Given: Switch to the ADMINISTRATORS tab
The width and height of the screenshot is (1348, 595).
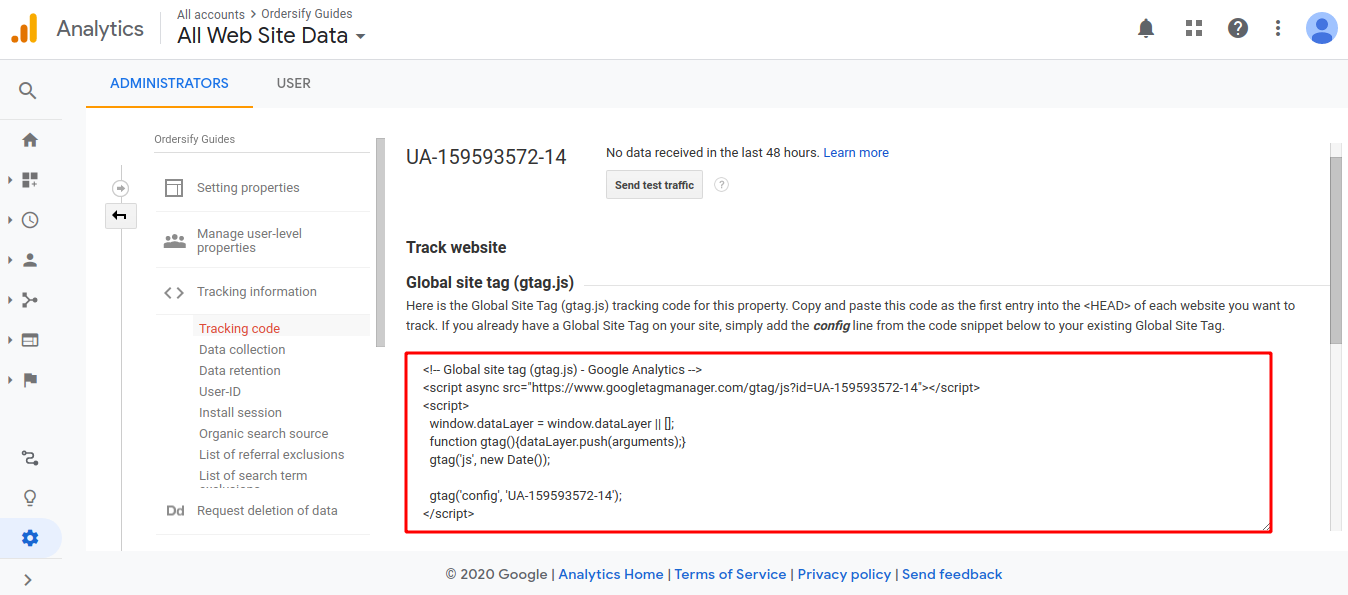Looking at the screenshot, I should pos(169,83).
